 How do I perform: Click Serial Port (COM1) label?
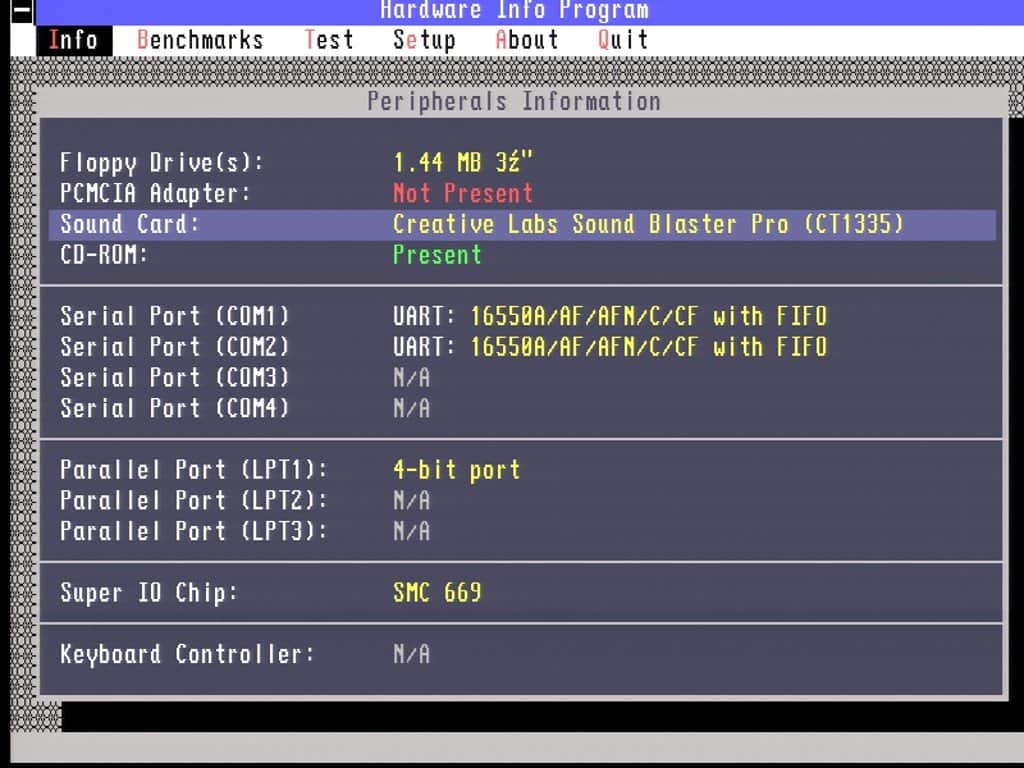click(174, 316)
